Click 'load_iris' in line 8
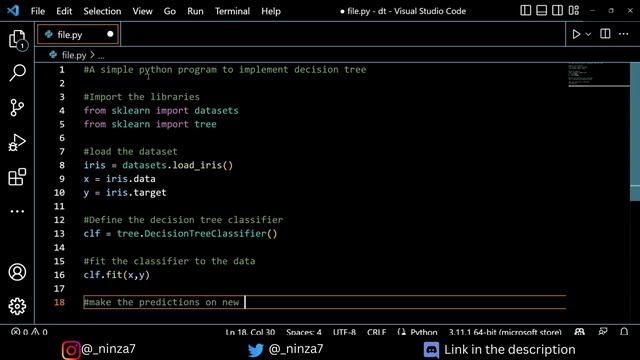 pyautogui.click(x=197, y=165)
